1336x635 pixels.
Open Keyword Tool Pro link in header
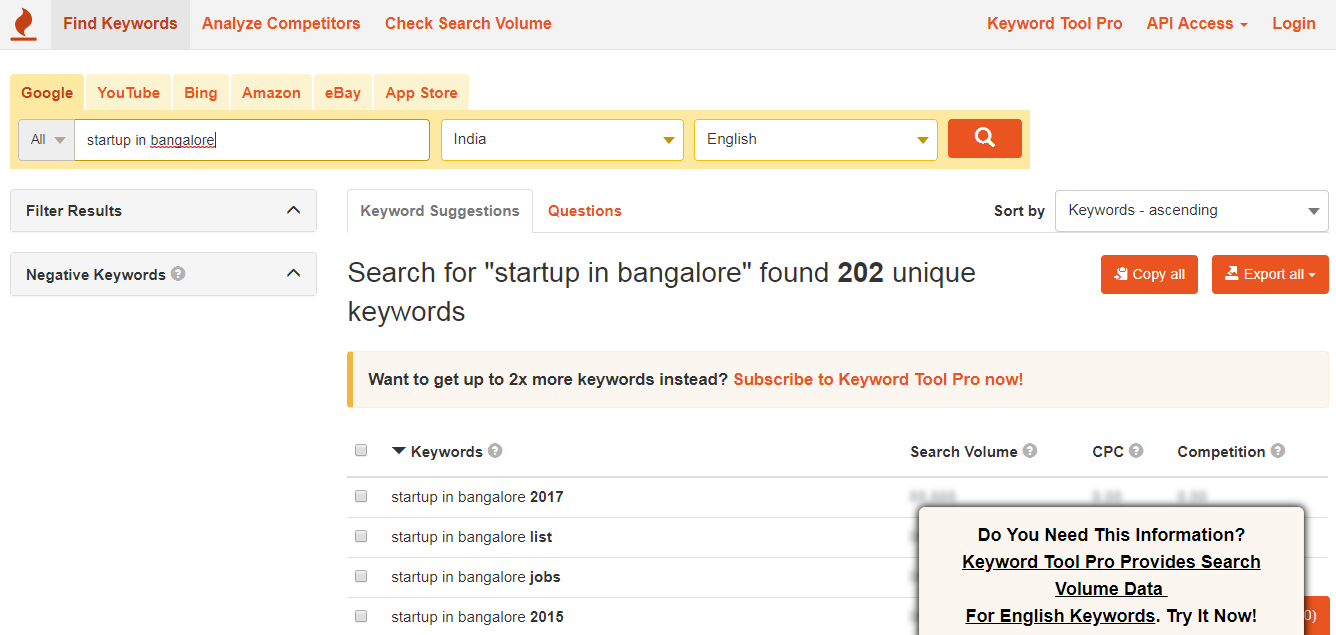pos(1055,24)
